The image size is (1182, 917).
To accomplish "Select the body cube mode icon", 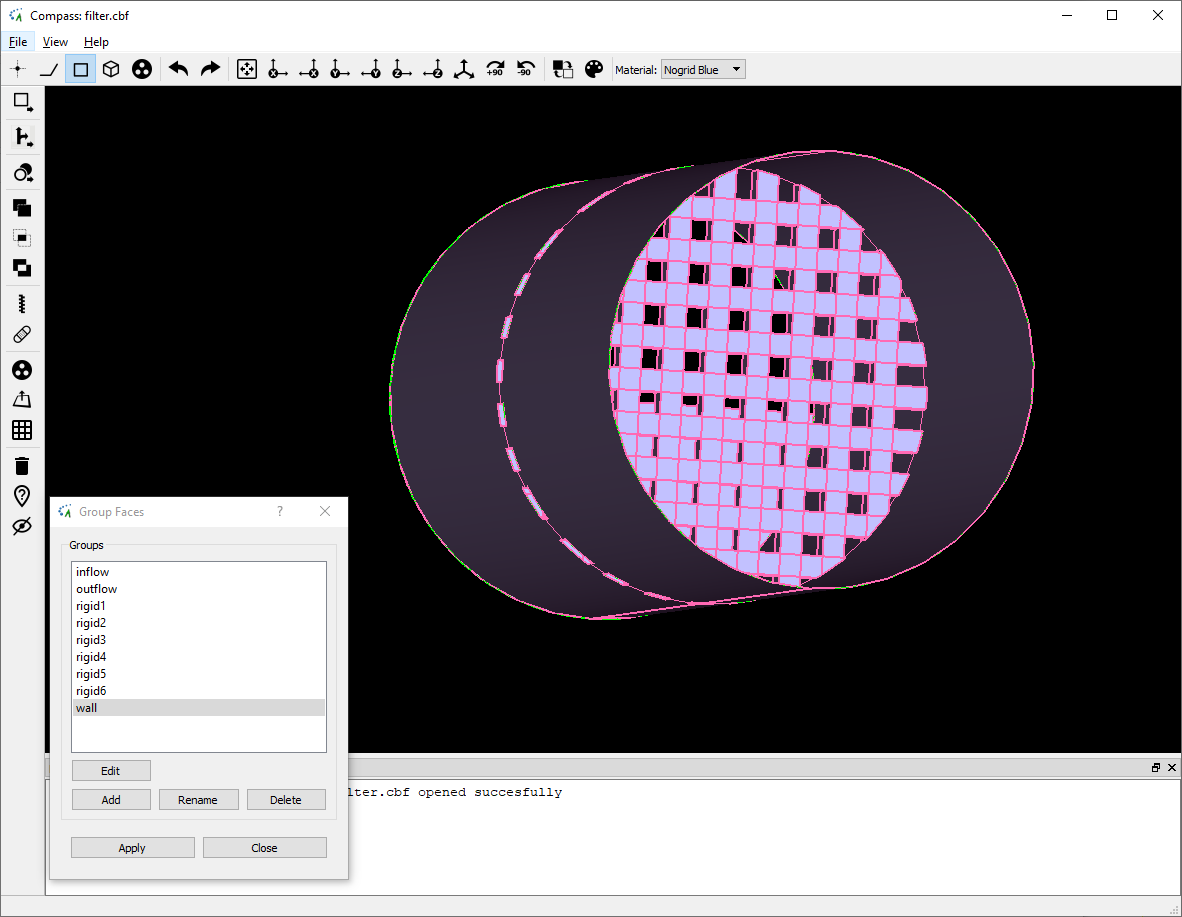I will [111, 69].
